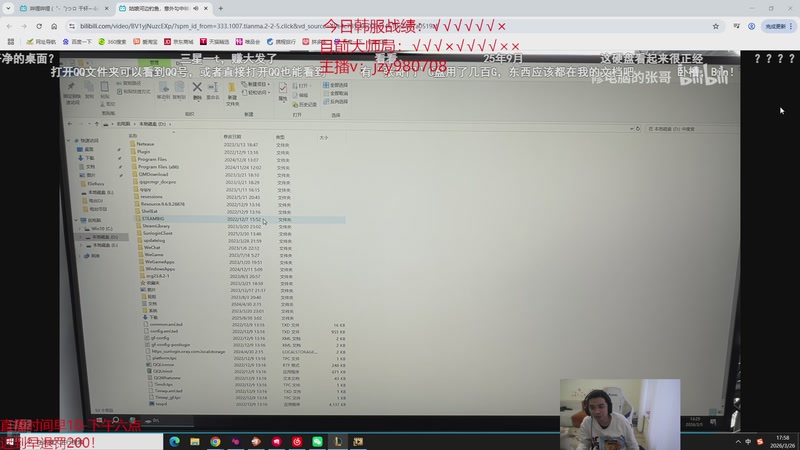Open WeChat from the taskbar
The image size is (800, 450).
[317, 441]
